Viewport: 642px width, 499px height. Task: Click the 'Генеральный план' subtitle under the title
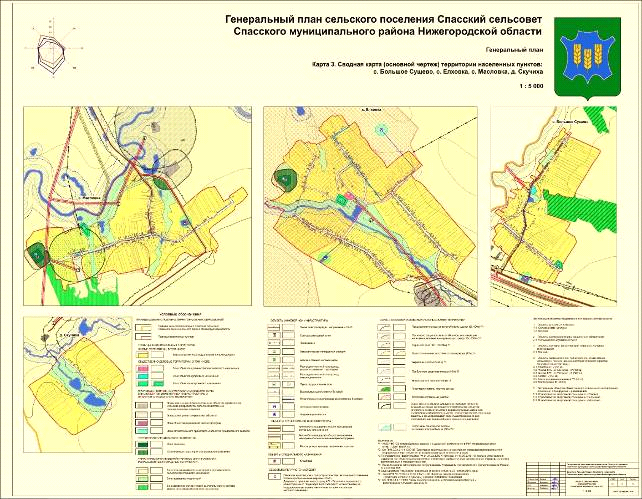tap(514, 50)
